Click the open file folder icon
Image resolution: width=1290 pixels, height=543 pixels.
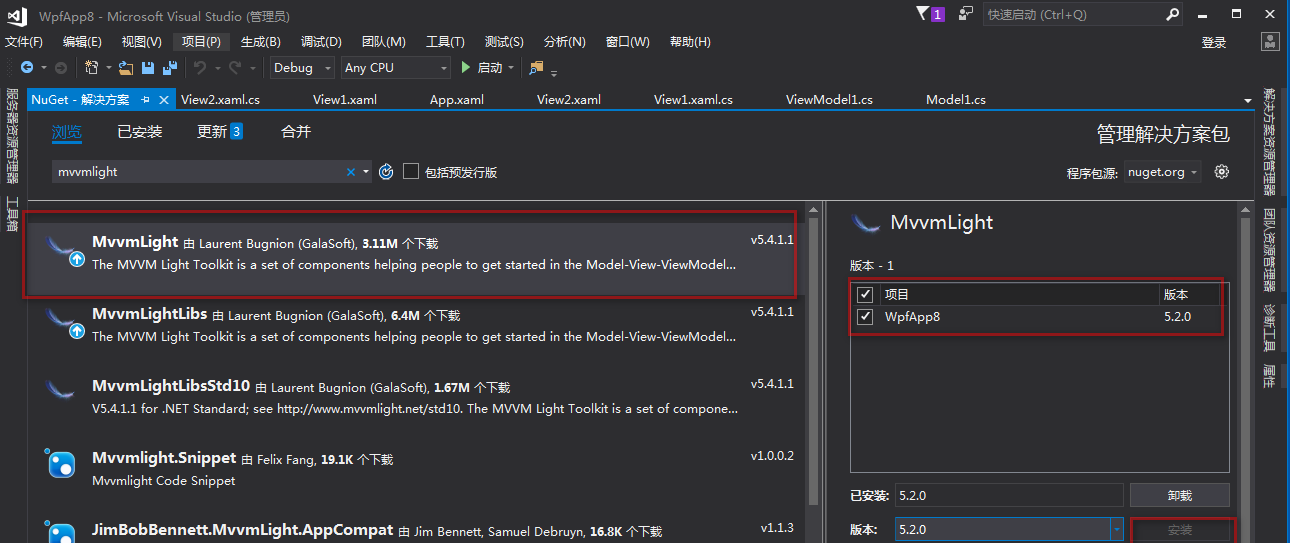(x=126, y=67)
